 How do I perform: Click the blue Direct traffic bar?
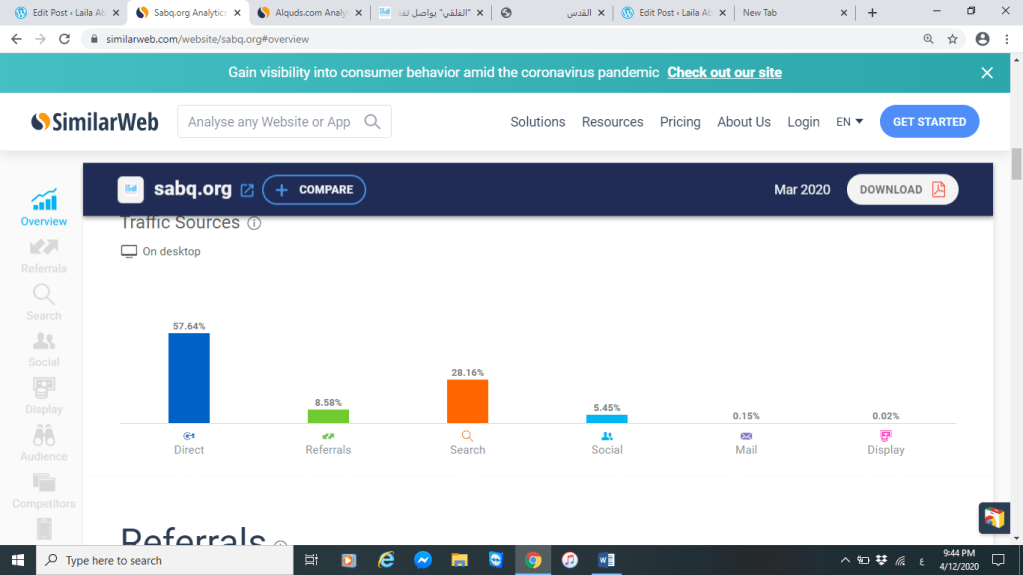pyautogui.click(x=189, y=378)
